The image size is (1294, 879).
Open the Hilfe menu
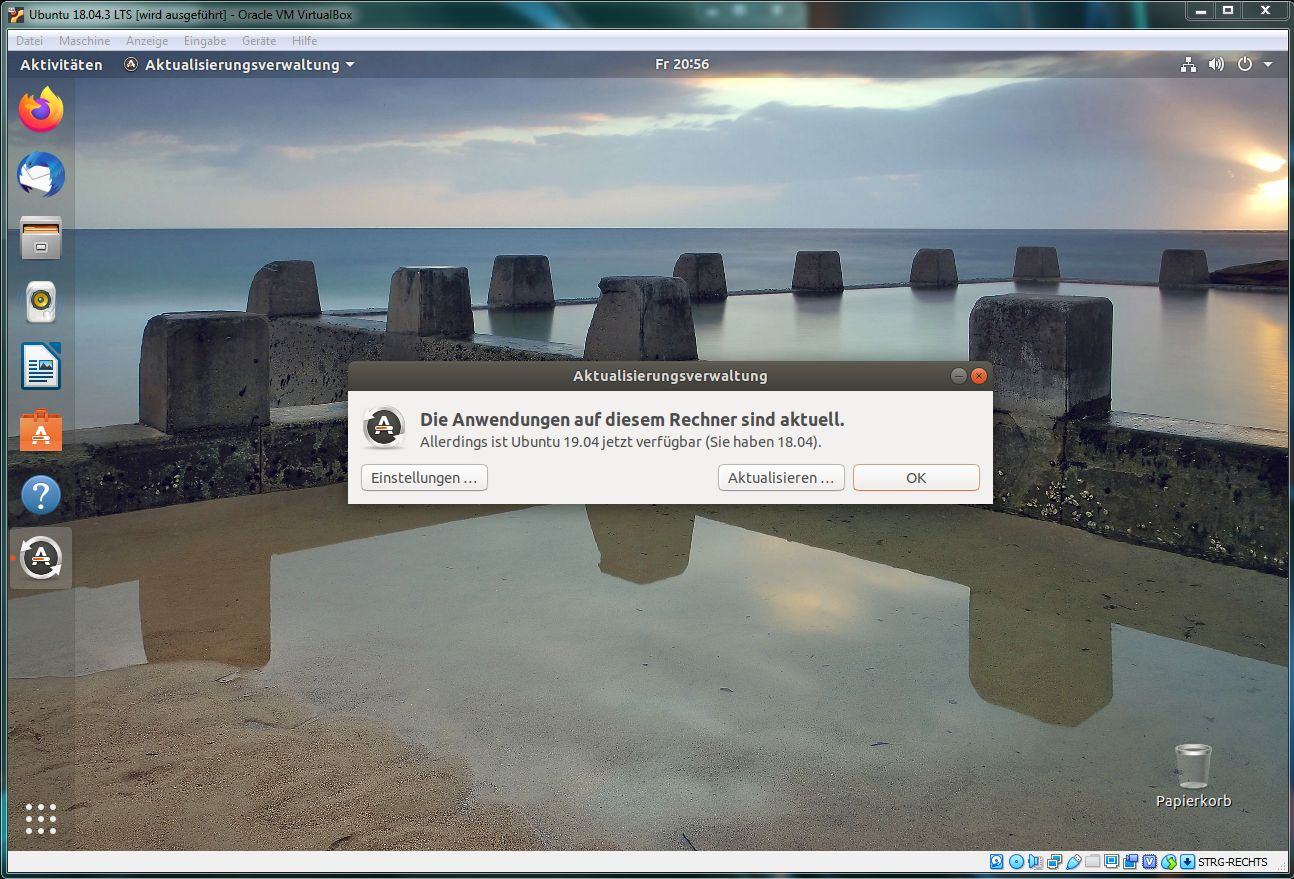304,41
